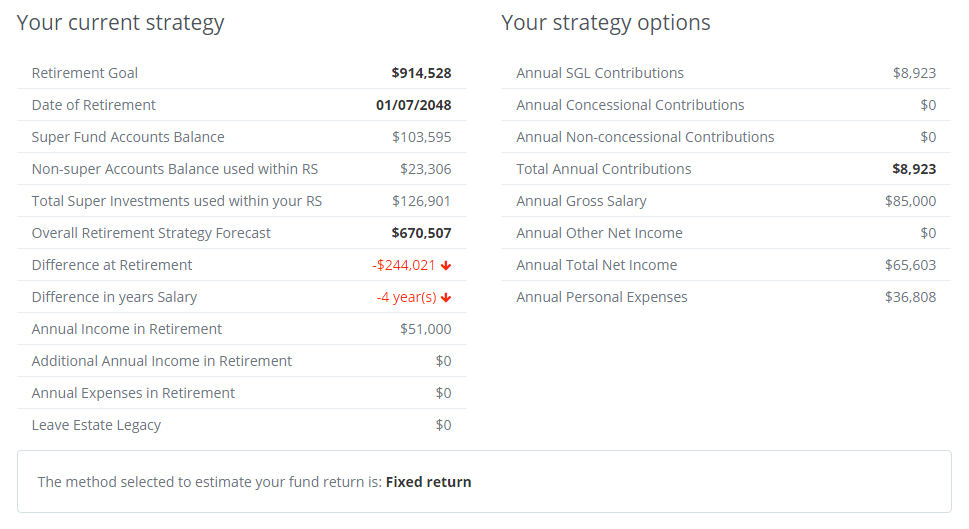
Task: Click the Your strategy options heading
Action: pyautogui.click(x=606, y=23)
